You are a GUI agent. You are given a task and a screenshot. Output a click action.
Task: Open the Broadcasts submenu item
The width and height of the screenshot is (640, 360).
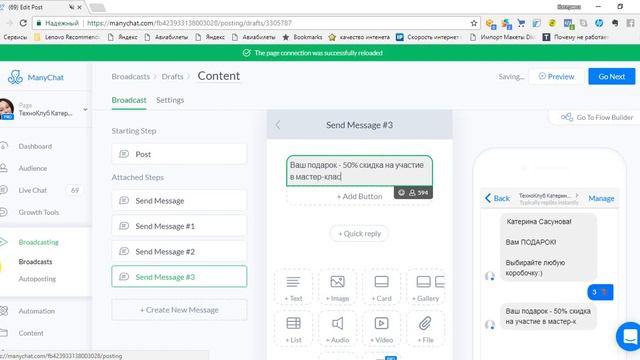click(36, 262)
